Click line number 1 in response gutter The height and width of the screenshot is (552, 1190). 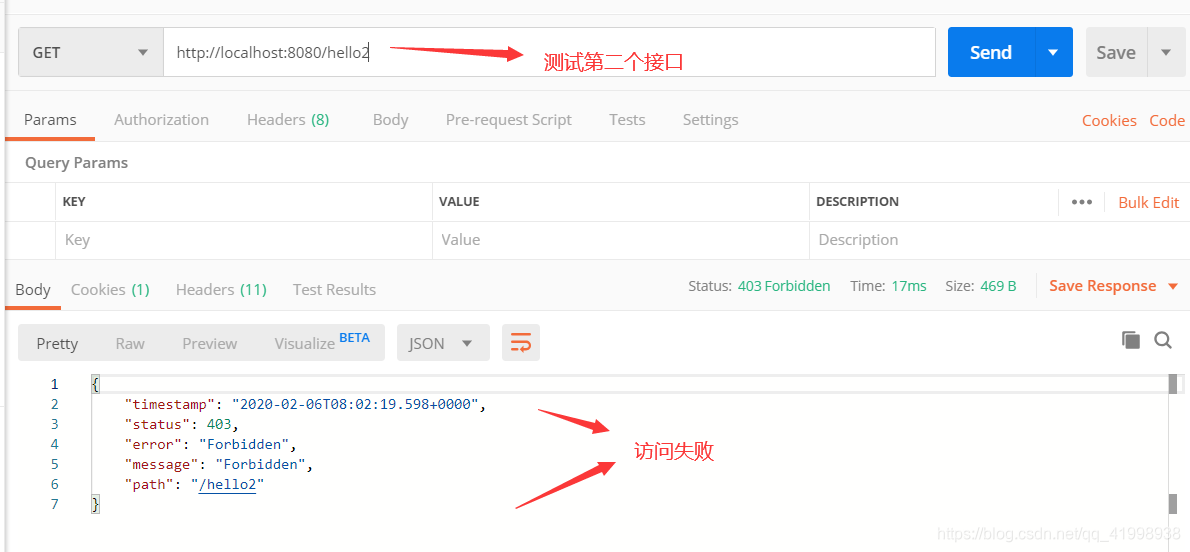coord(54,384)
